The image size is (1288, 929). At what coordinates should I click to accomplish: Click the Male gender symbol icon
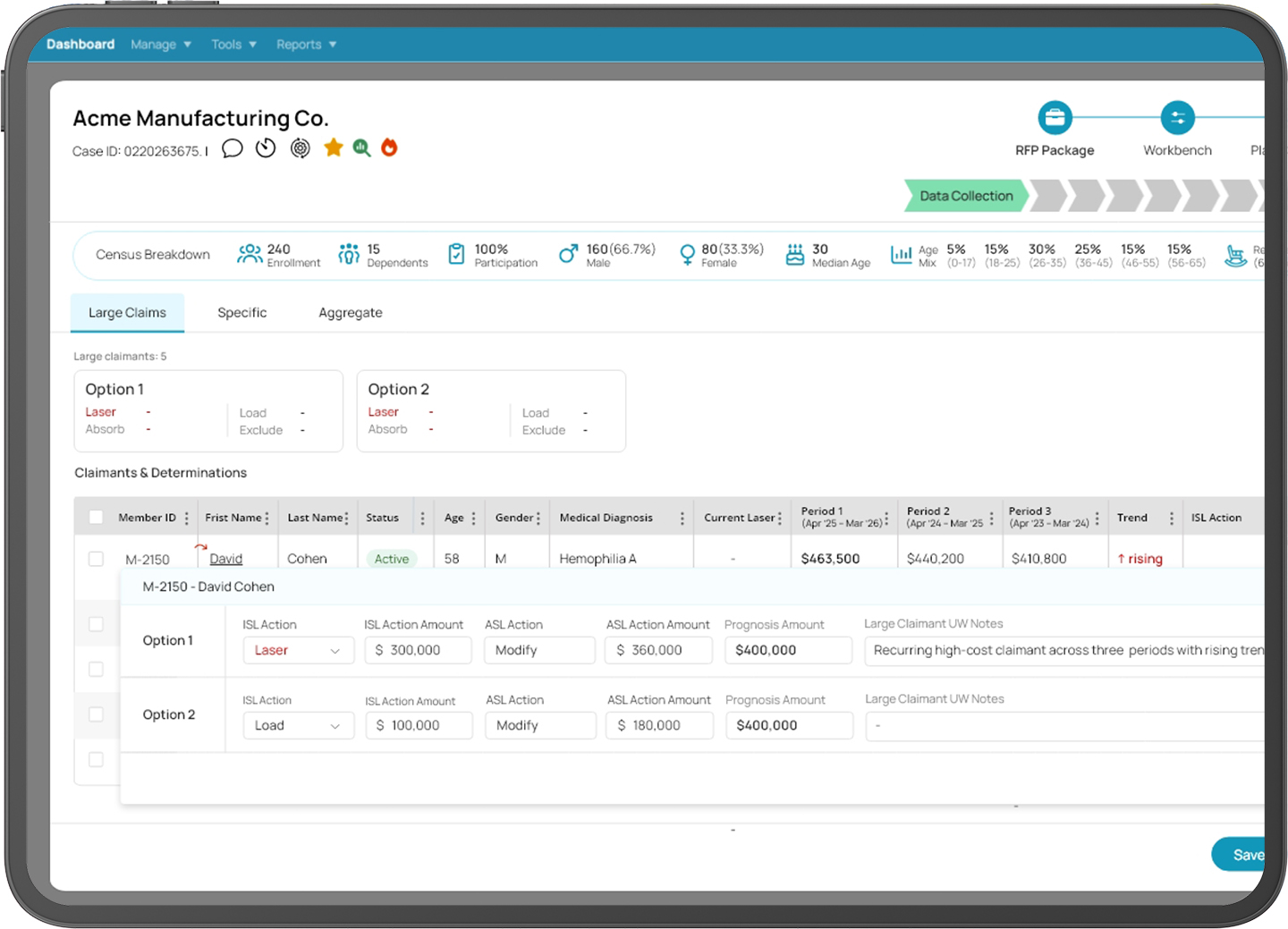click(568, 255)
